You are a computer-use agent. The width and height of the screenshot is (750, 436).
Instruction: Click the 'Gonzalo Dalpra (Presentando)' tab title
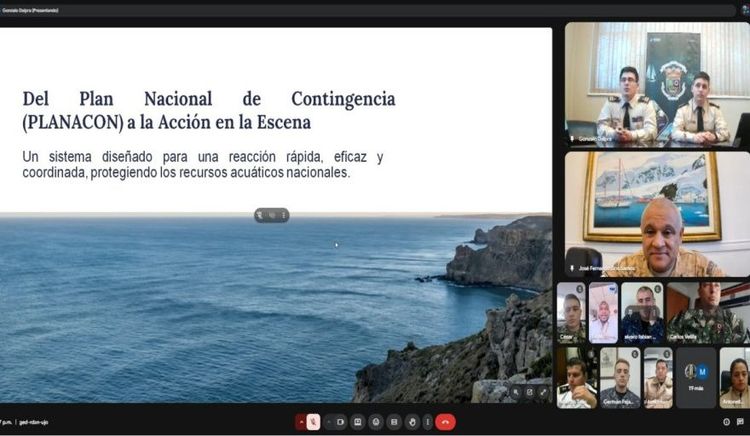pyautogui.click(x=30, y=10)
